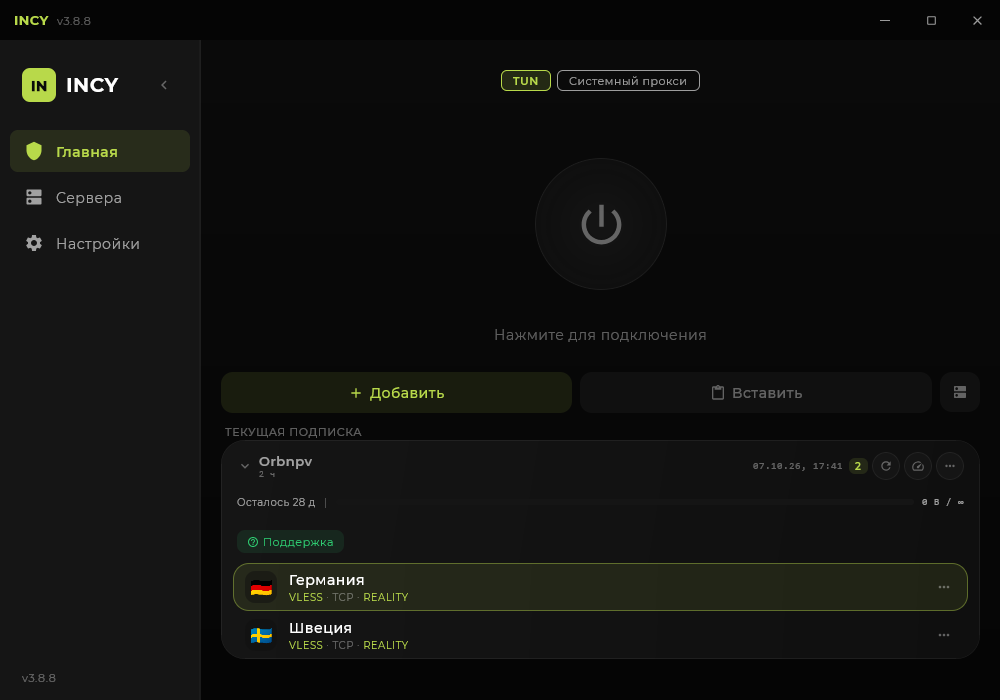Click the v3.8.8 version text in sidebar footer
Image resolution: width=1000 pixels, height=700 pixels.
pos(39,678)
